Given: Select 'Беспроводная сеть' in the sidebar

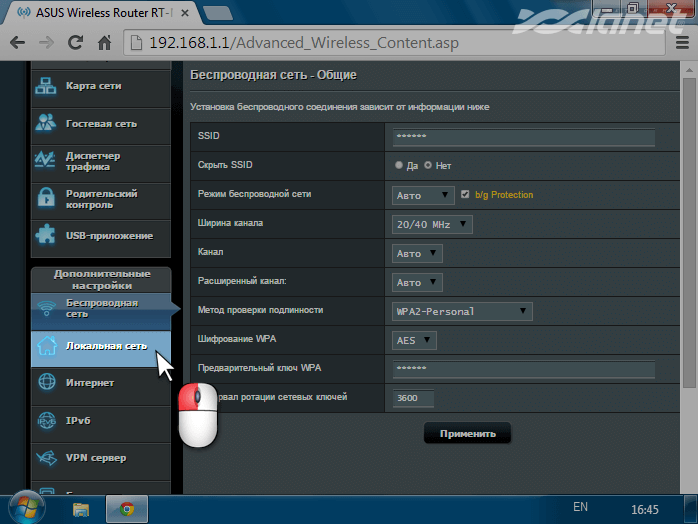Looking at the screenshot, I should click(100, 308).
